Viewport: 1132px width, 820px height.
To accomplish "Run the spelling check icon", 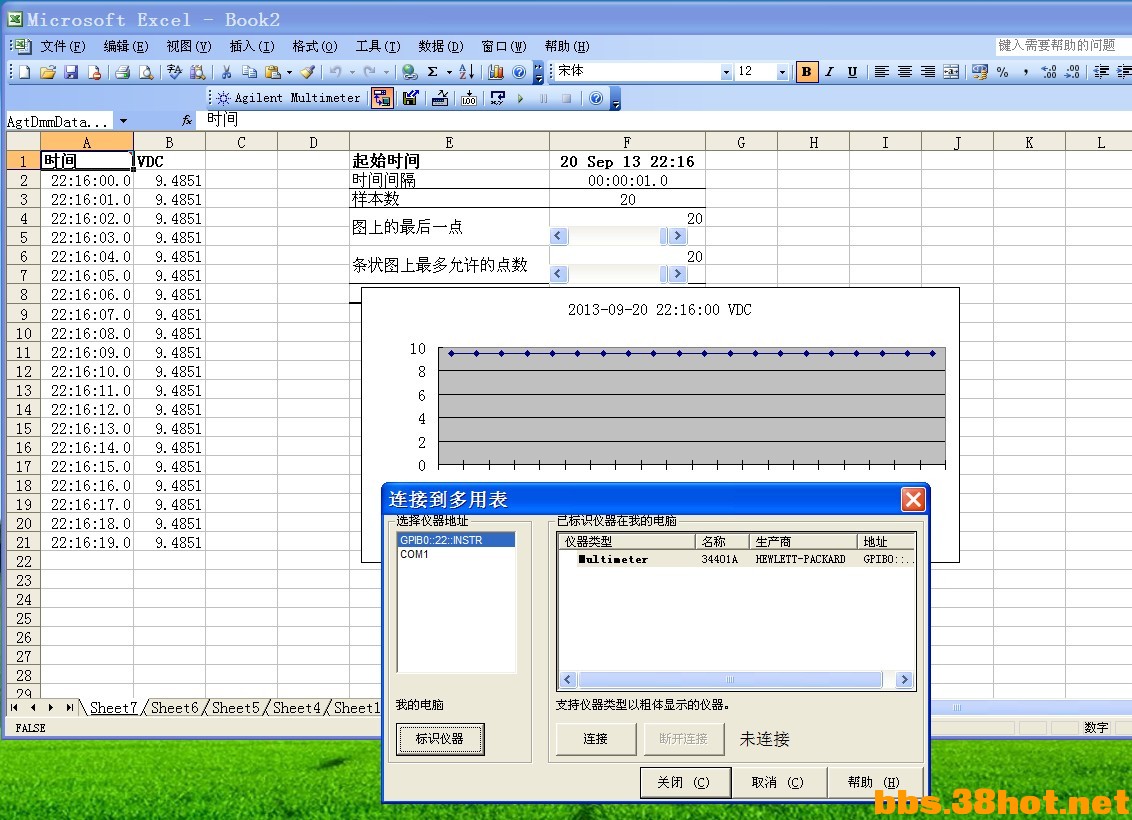I will click(x=174, y=71).
